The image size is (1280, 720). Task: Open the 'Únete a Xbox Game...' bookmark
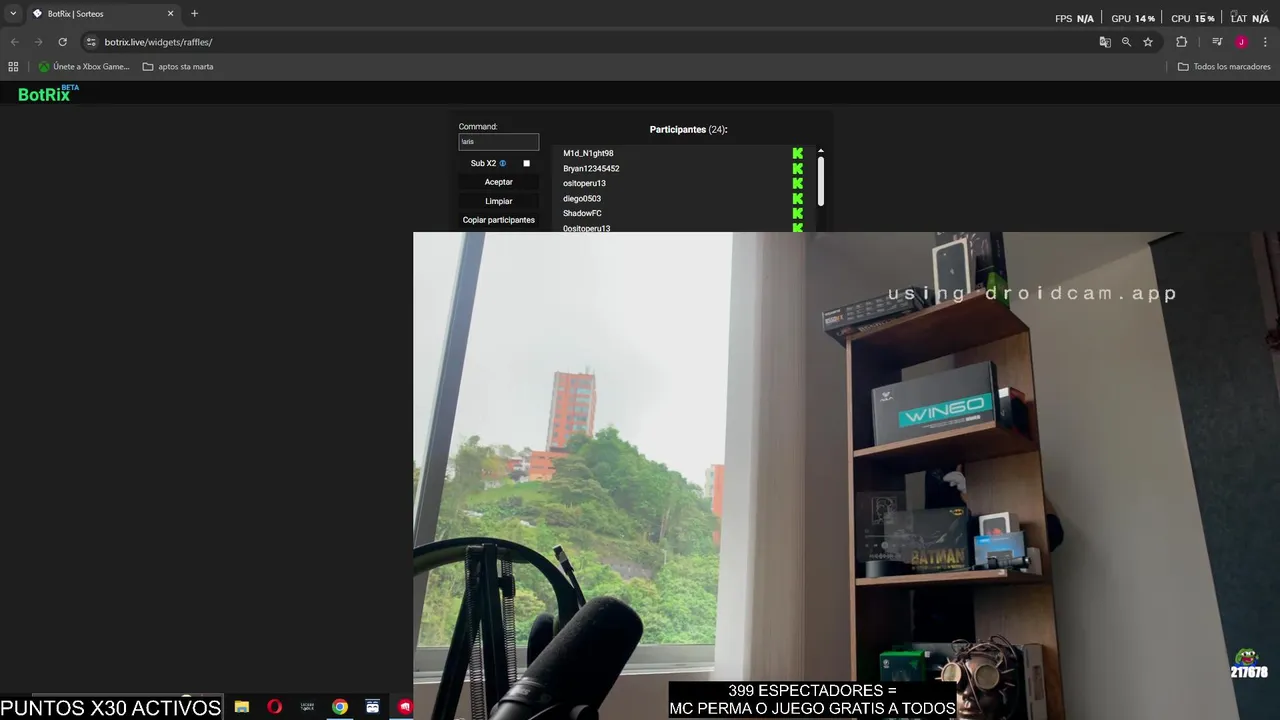coord(84,67)
